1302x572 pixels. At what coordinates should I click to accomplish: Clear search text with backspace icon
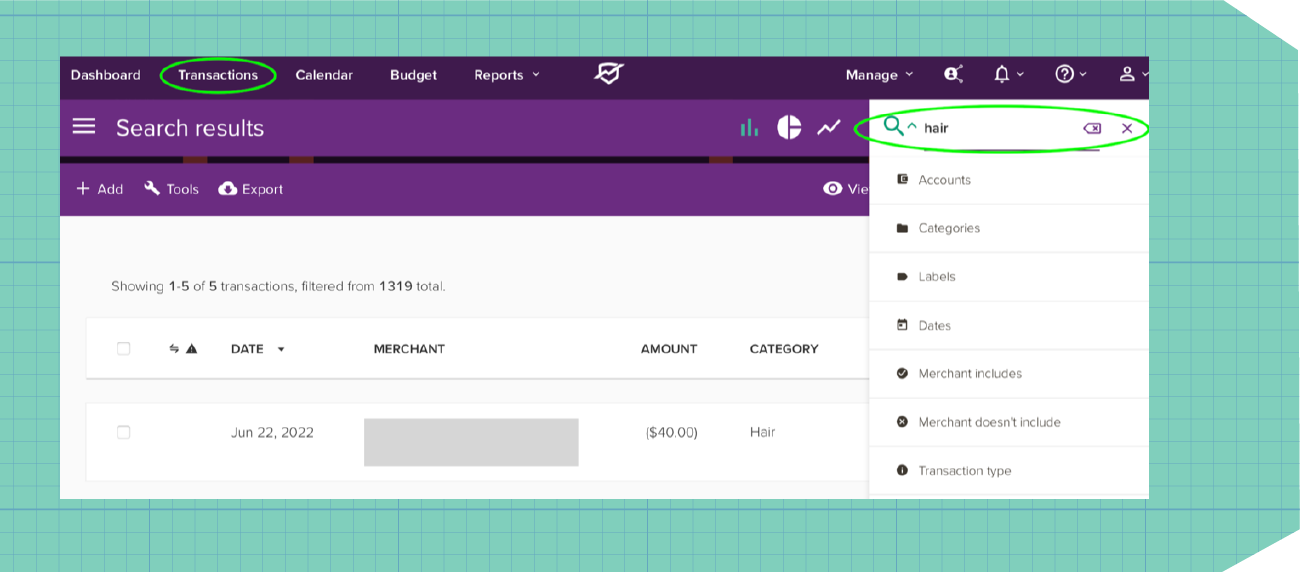coord(1092,128)
